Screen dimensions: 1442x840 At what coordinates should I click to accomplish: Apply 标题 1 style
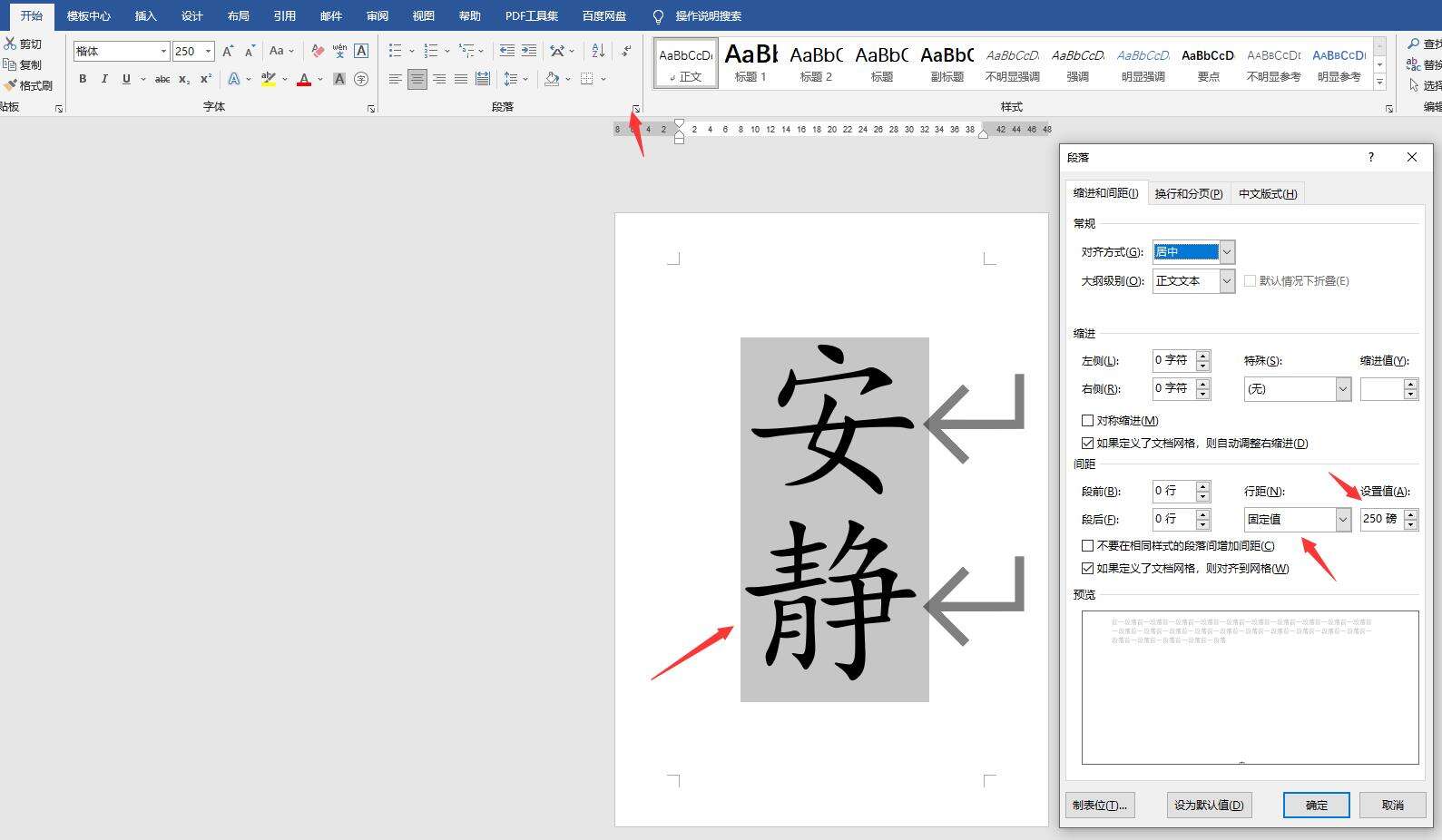point(750,63)
